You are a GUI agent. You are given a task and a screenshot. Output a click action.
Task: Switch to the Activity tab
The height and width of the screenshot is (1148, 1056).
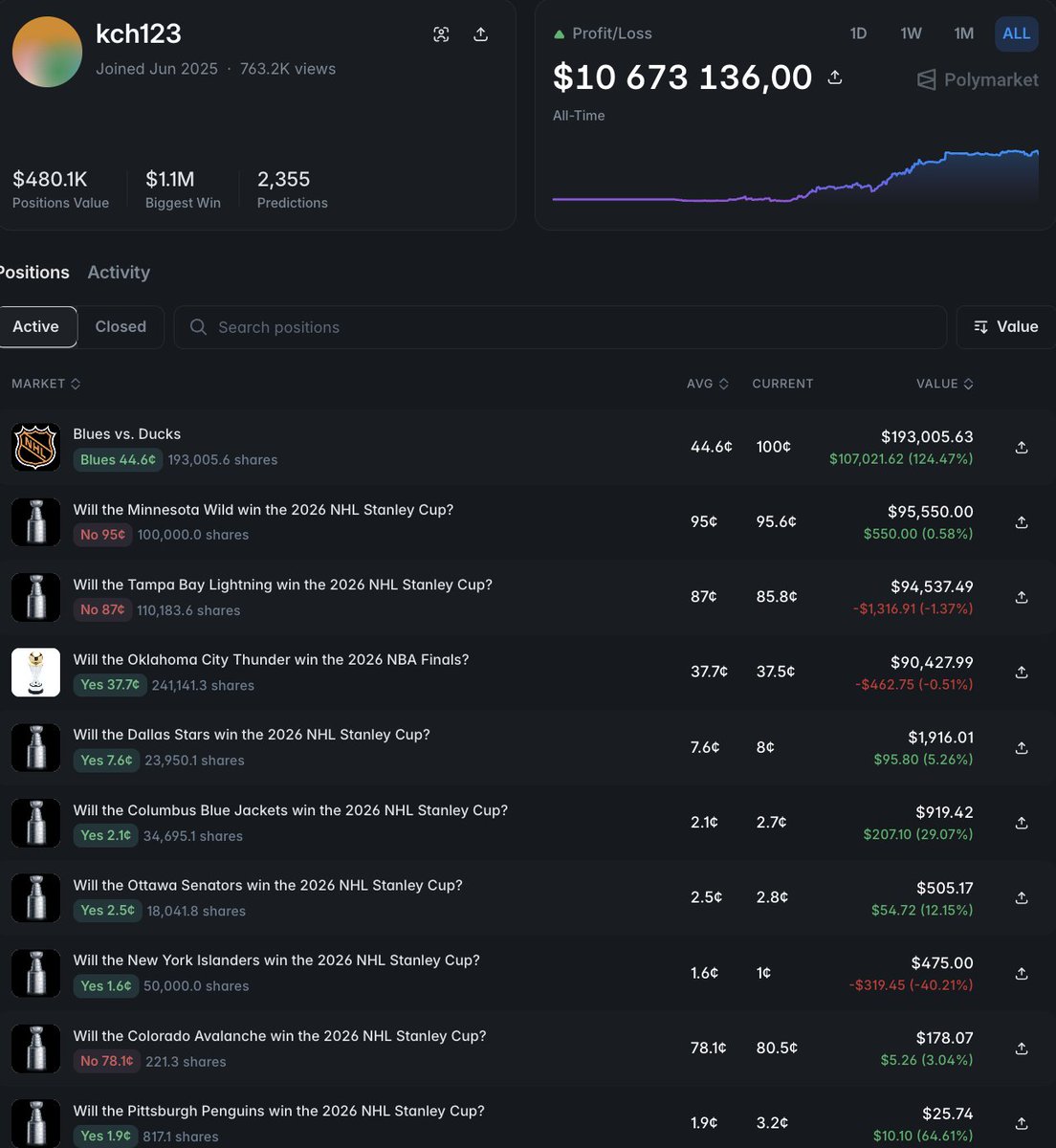[119, 273]
